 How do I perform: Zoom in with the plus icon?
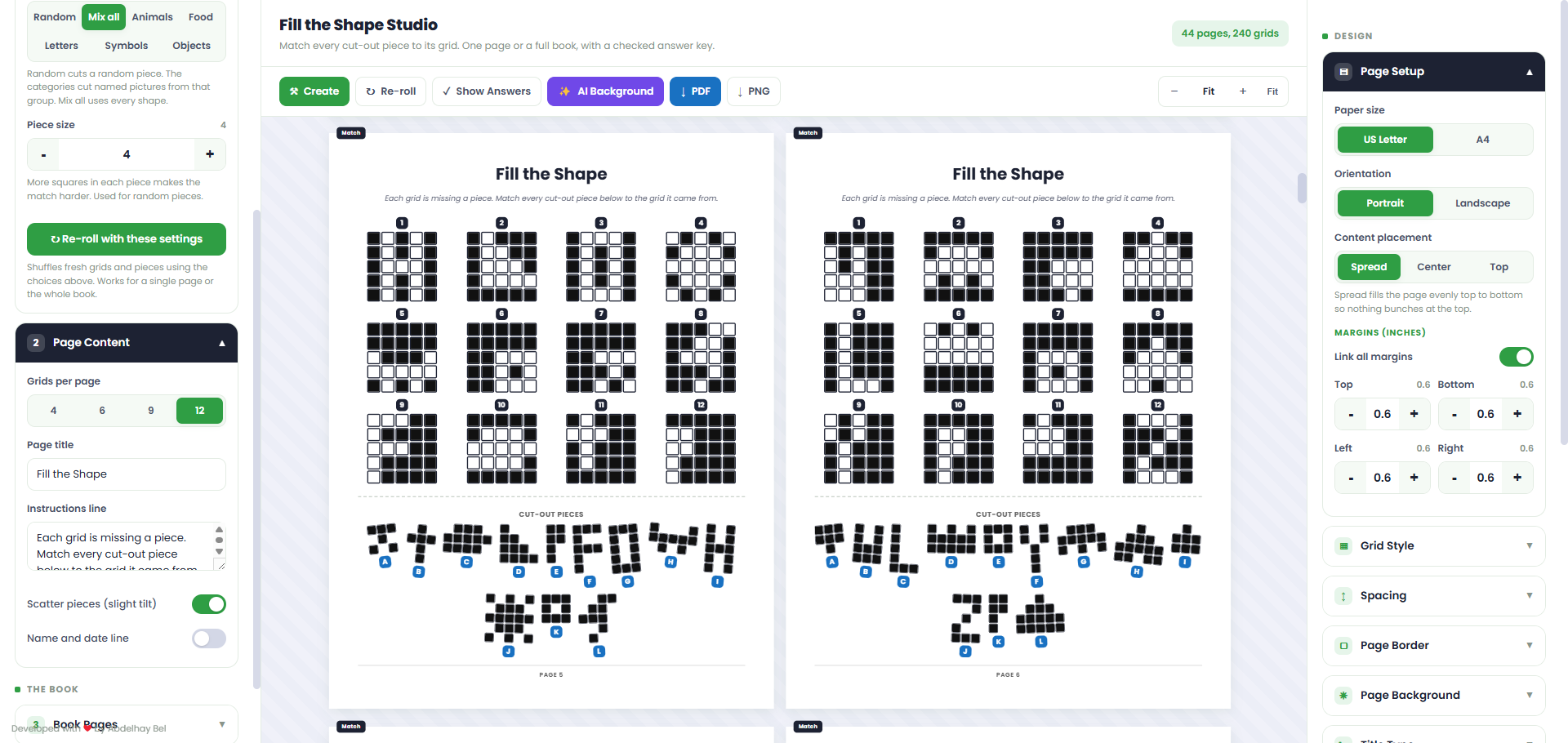(x=1243, y=91)
